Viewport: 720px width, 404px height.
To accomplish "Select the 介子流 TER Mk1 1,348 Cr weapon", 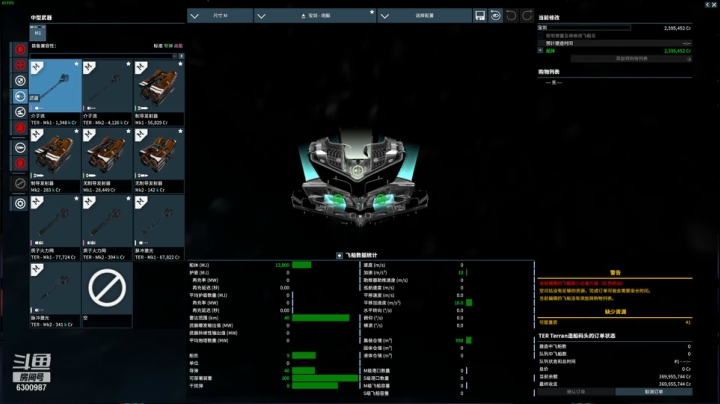I will tap(55, 93).
